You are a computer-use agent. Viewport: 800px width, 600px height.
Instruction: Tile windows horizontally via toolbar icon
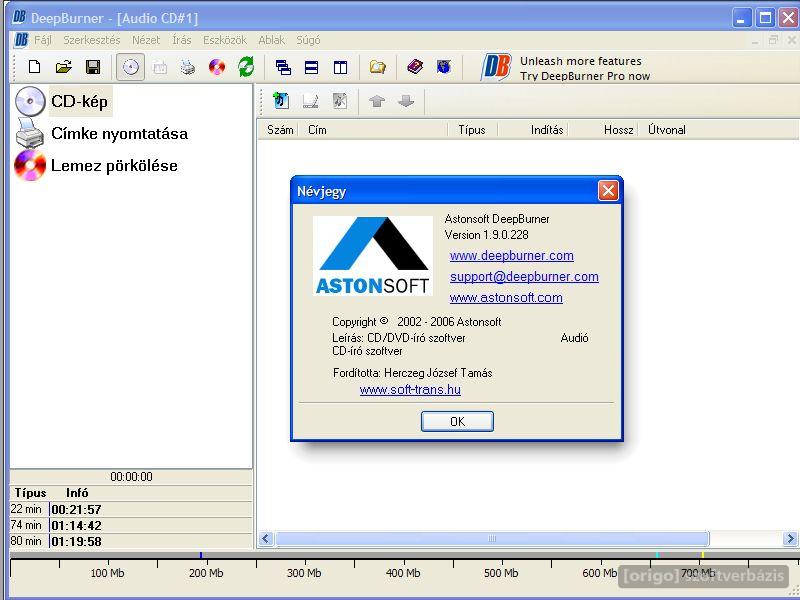click(x=311, y=67)
